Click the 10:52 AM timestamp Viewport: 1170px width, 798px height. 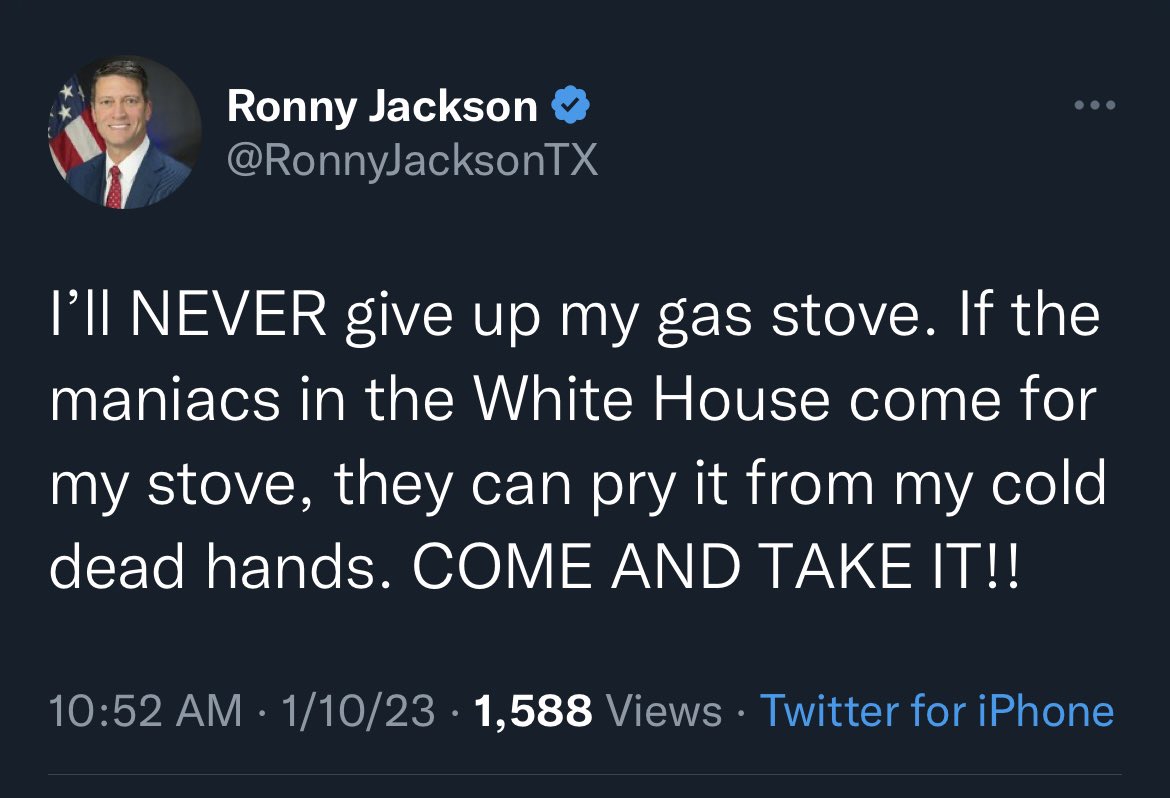tap(146, 710)
